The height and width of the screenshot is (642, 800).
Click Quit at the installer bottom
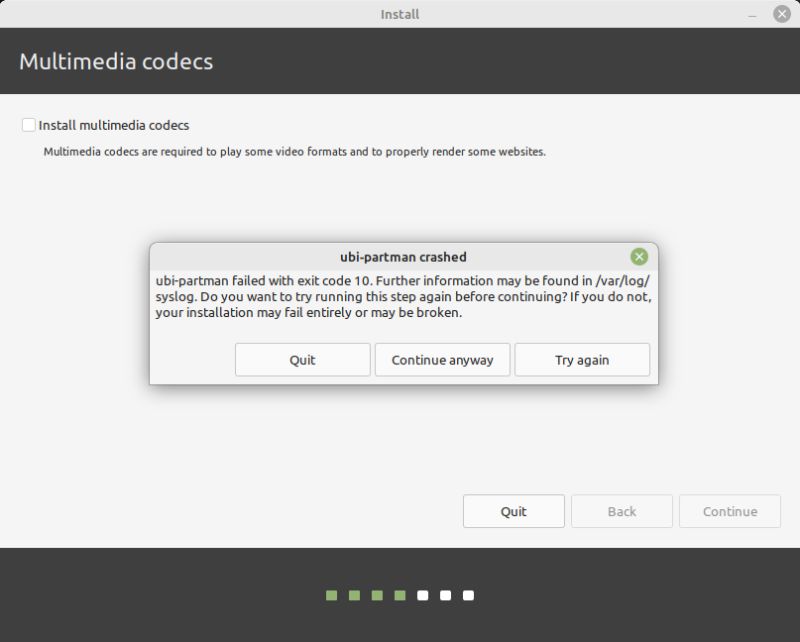(x=514, y=511)
